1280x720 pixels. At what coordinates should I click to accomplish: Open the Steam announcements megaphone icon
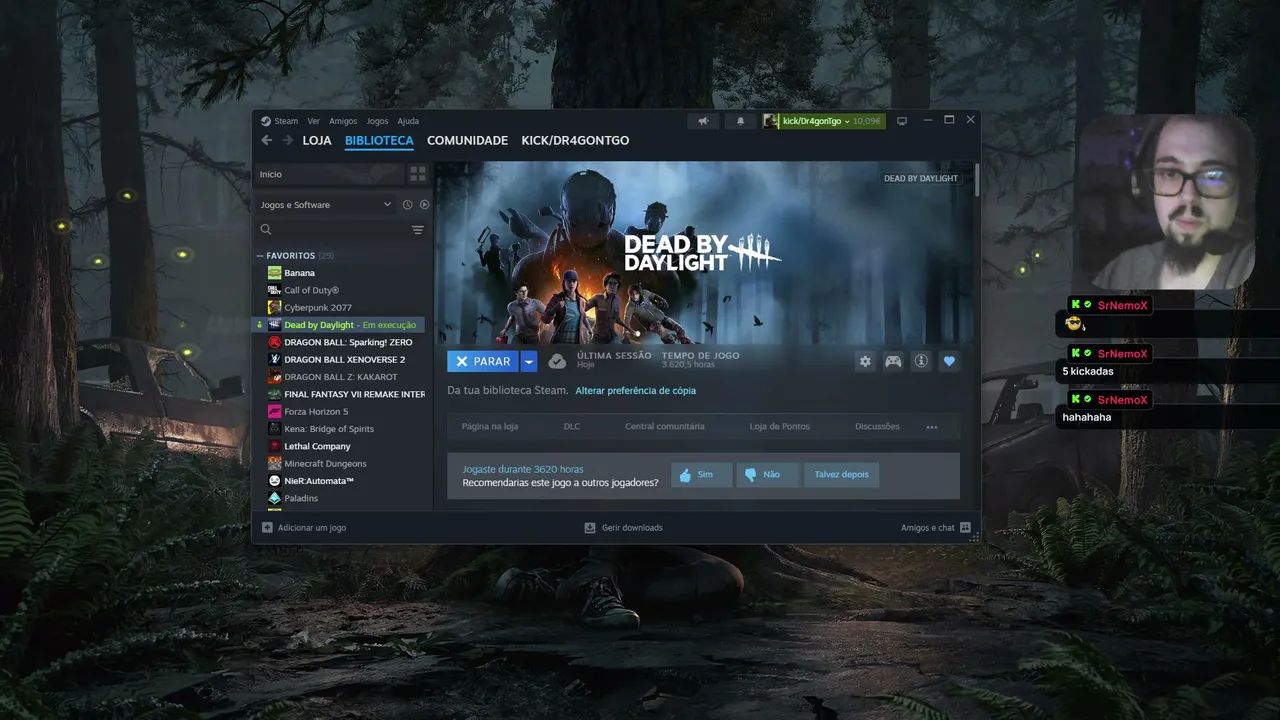tap(704, 121)
